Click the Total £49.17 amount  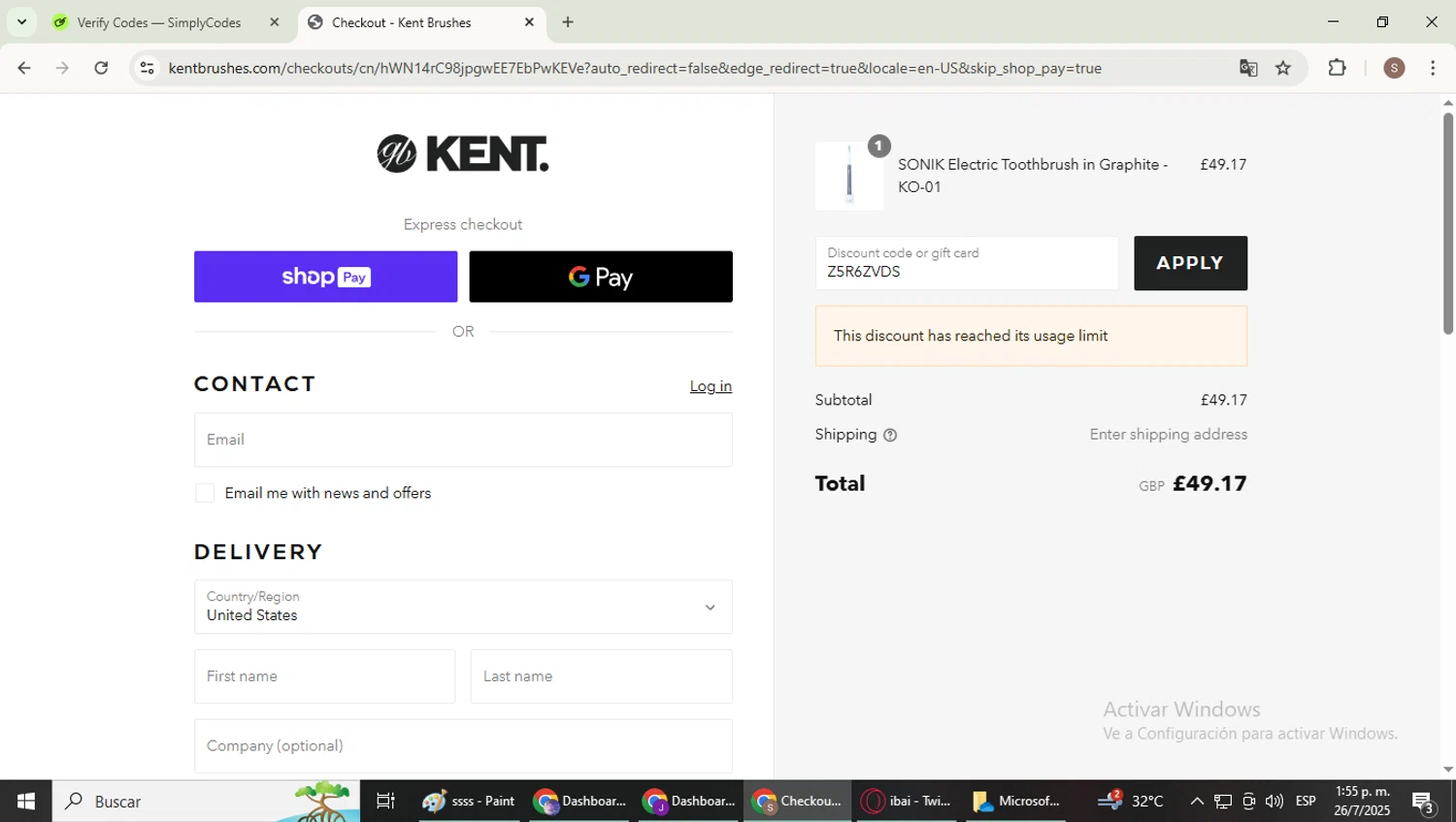1209,483
